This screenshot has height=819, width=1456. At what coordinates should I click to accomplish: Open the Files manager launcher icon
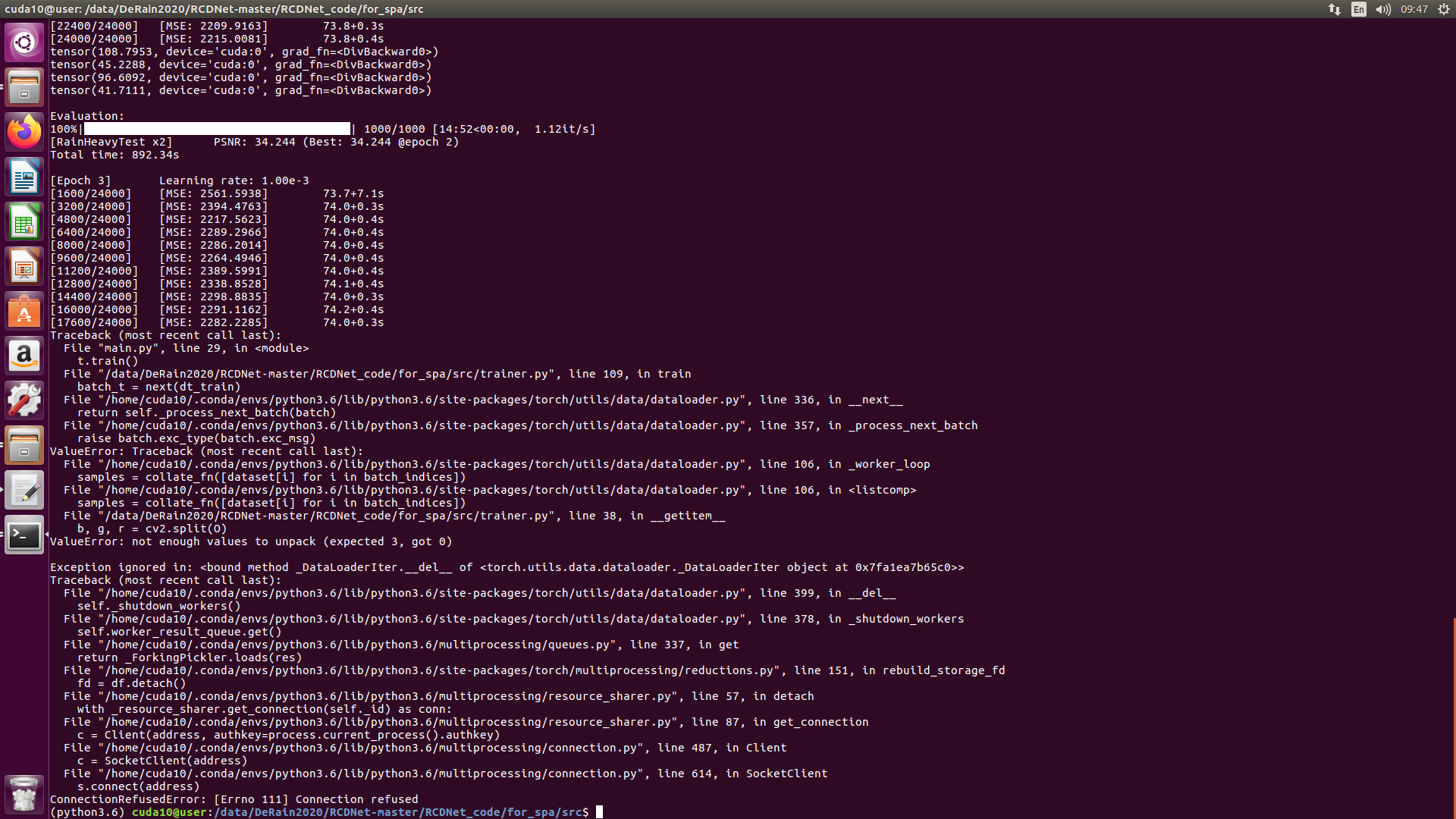click(x=24, y=86)
